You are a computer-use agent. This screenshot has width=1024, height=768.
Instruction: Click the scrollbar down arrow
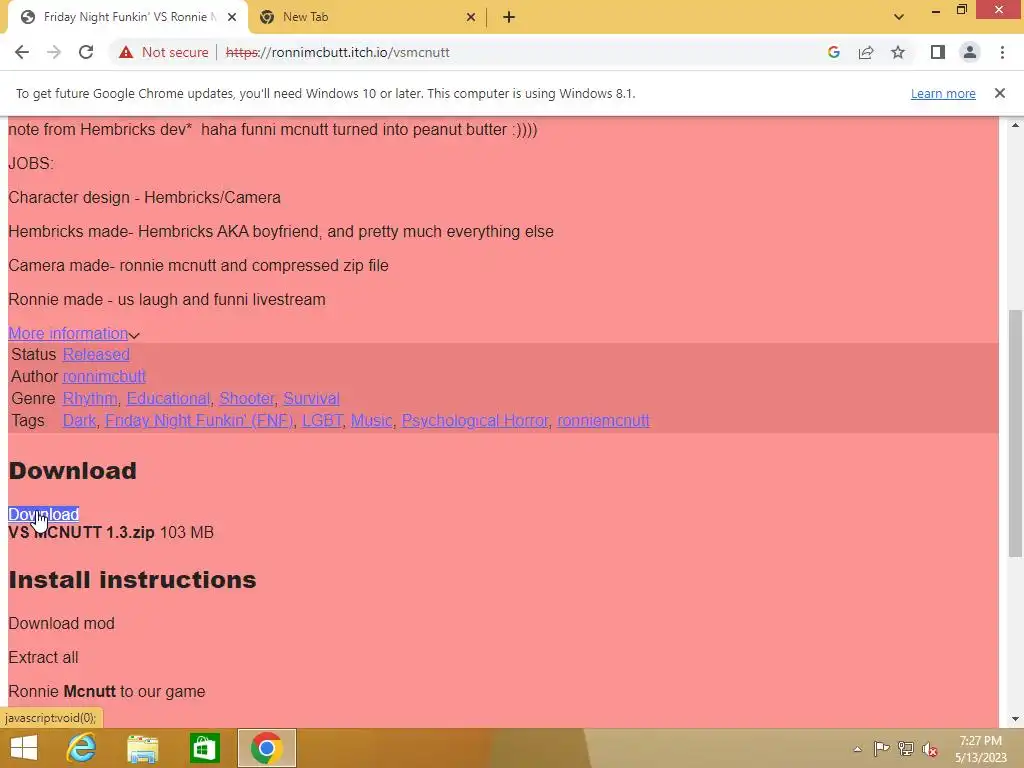tap(1015, 719)
